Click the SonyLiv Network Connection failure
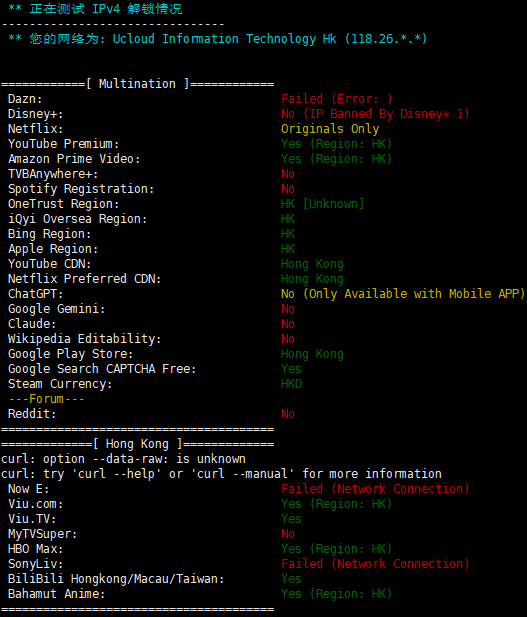Image resolution: width=527 pixels, height=617 pixels. 375,564
